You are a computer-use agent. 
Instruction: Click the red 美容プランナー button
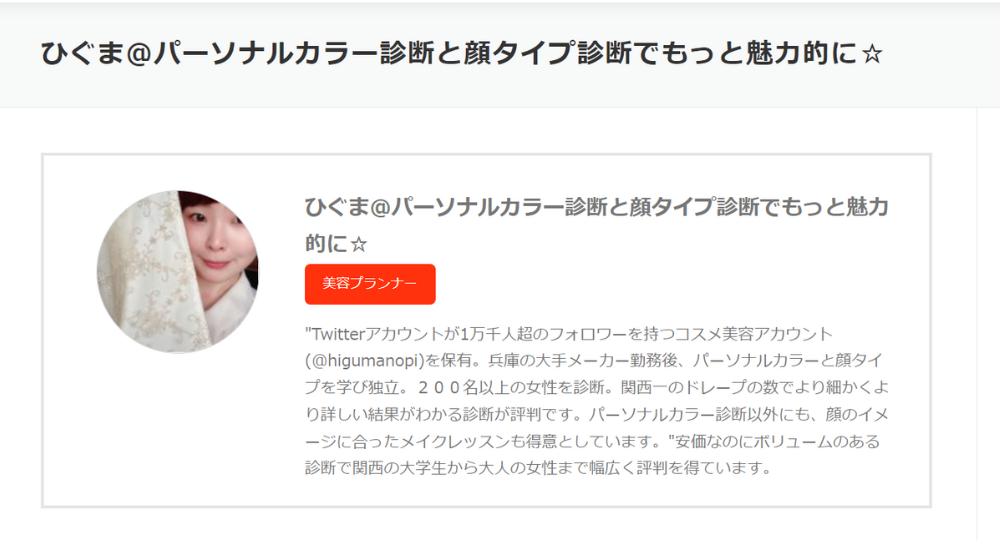(370, 284)
